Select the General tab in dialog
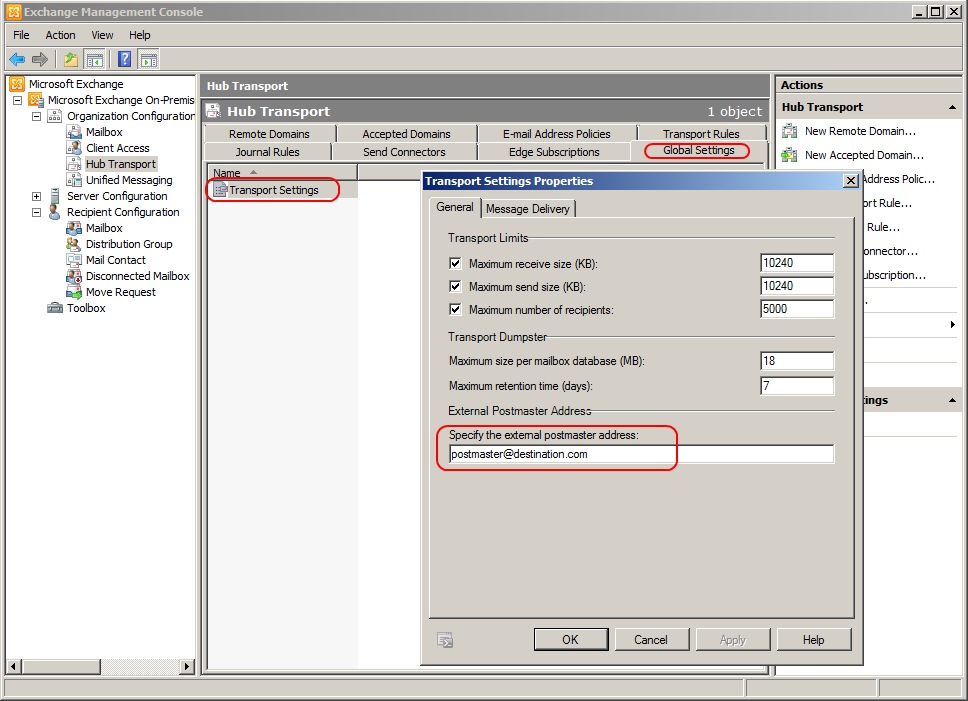968x701 pixels. [x=455, y=207]
